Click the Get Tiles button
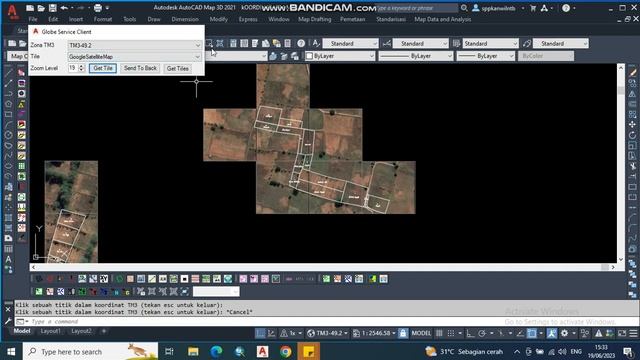 (x=178, y=68)
